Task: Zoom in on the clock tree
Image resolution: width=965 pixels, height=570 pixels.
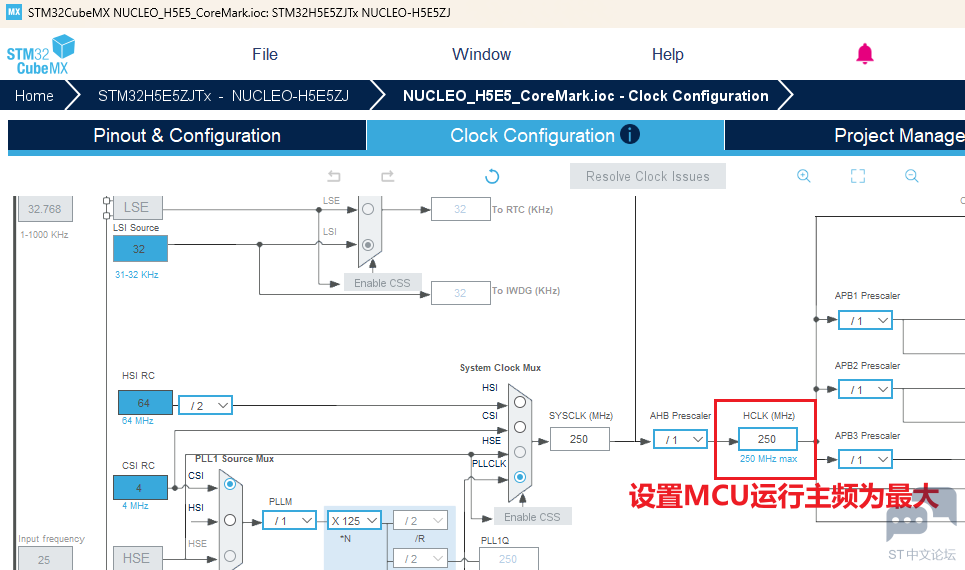Action: pos(804,176)
